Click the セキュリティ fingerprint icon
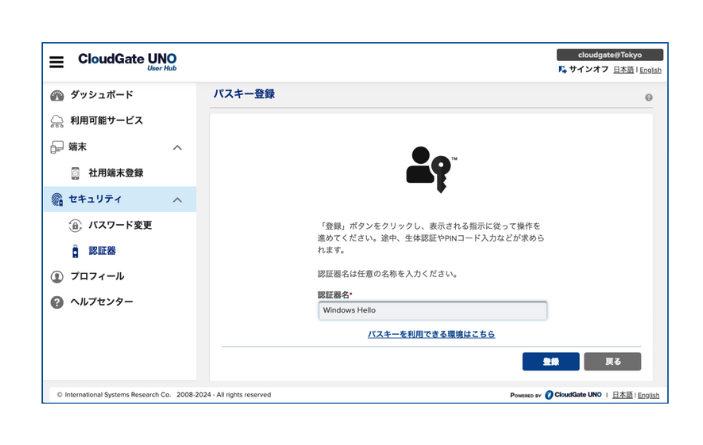 point(57,199)
